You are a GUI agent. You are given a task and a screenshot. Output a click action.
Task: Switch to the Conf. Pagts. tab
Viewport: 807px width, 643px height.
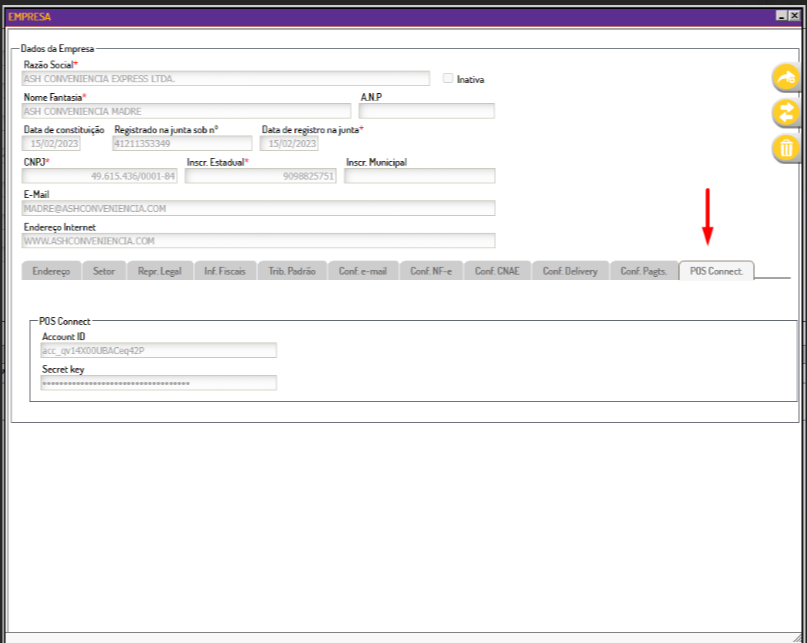(644, 271)
